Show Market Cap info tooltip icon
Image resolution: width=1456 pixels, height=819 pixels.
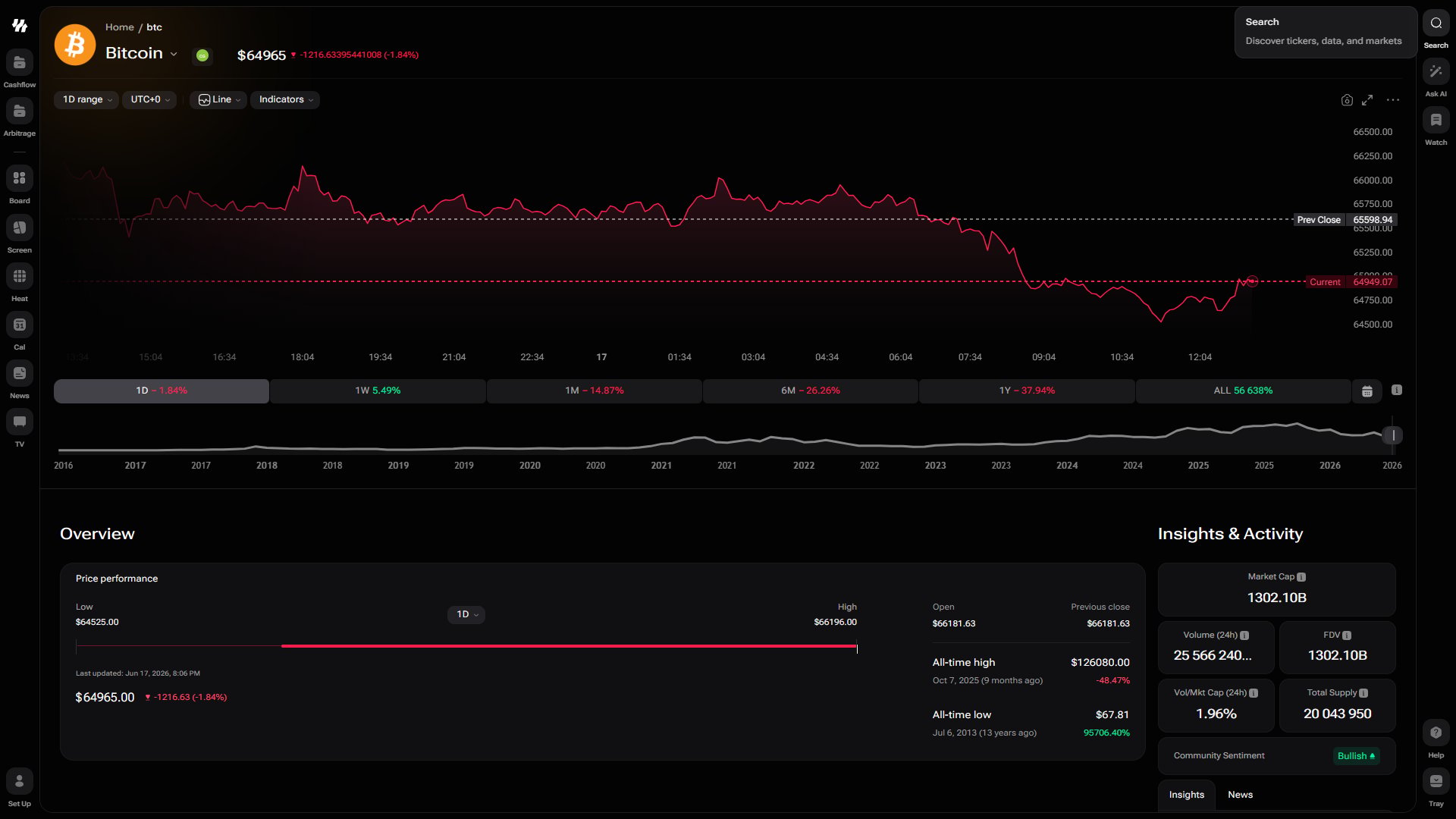click(1301, 577)
